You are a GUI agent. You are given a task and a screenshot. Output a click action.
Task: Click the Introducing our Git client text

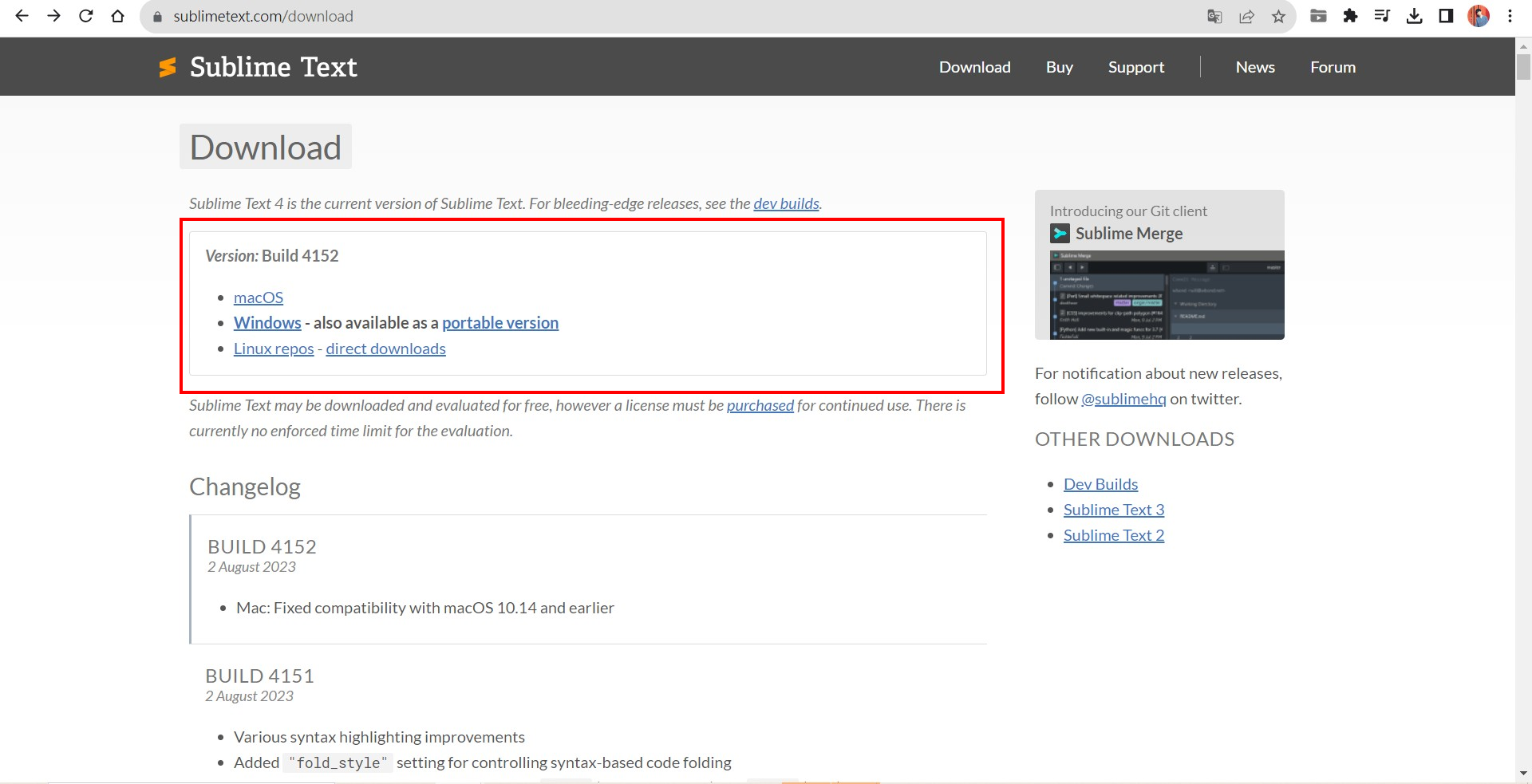[x=1128, y=211]
